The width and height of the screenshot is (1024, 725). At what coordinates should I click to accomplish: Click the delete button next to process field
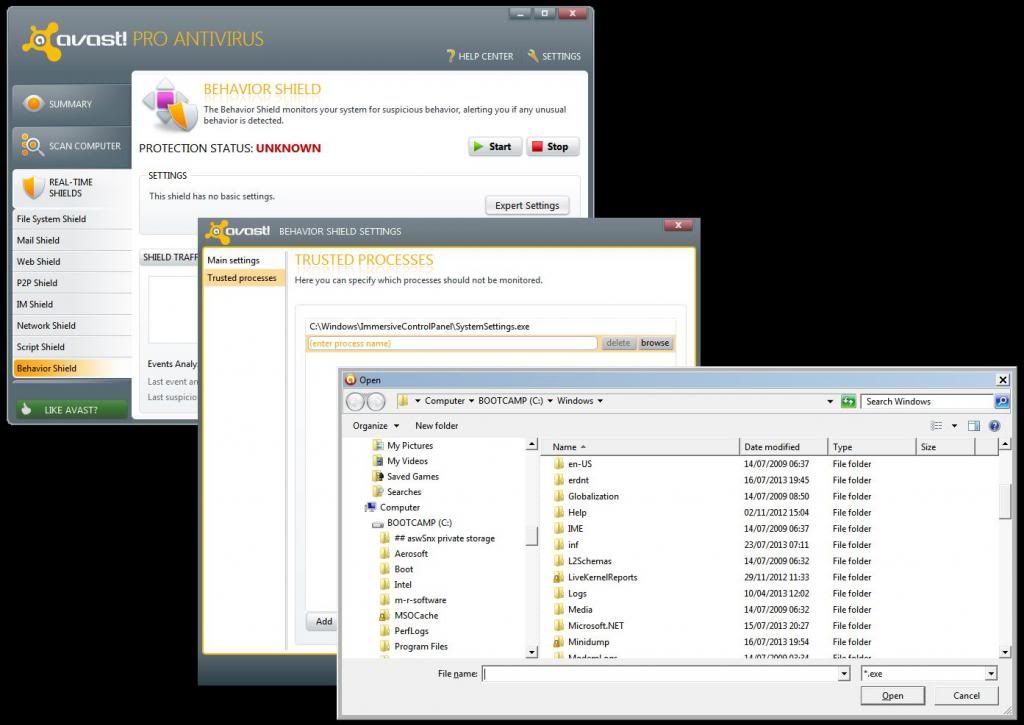[x=618, y=343]
